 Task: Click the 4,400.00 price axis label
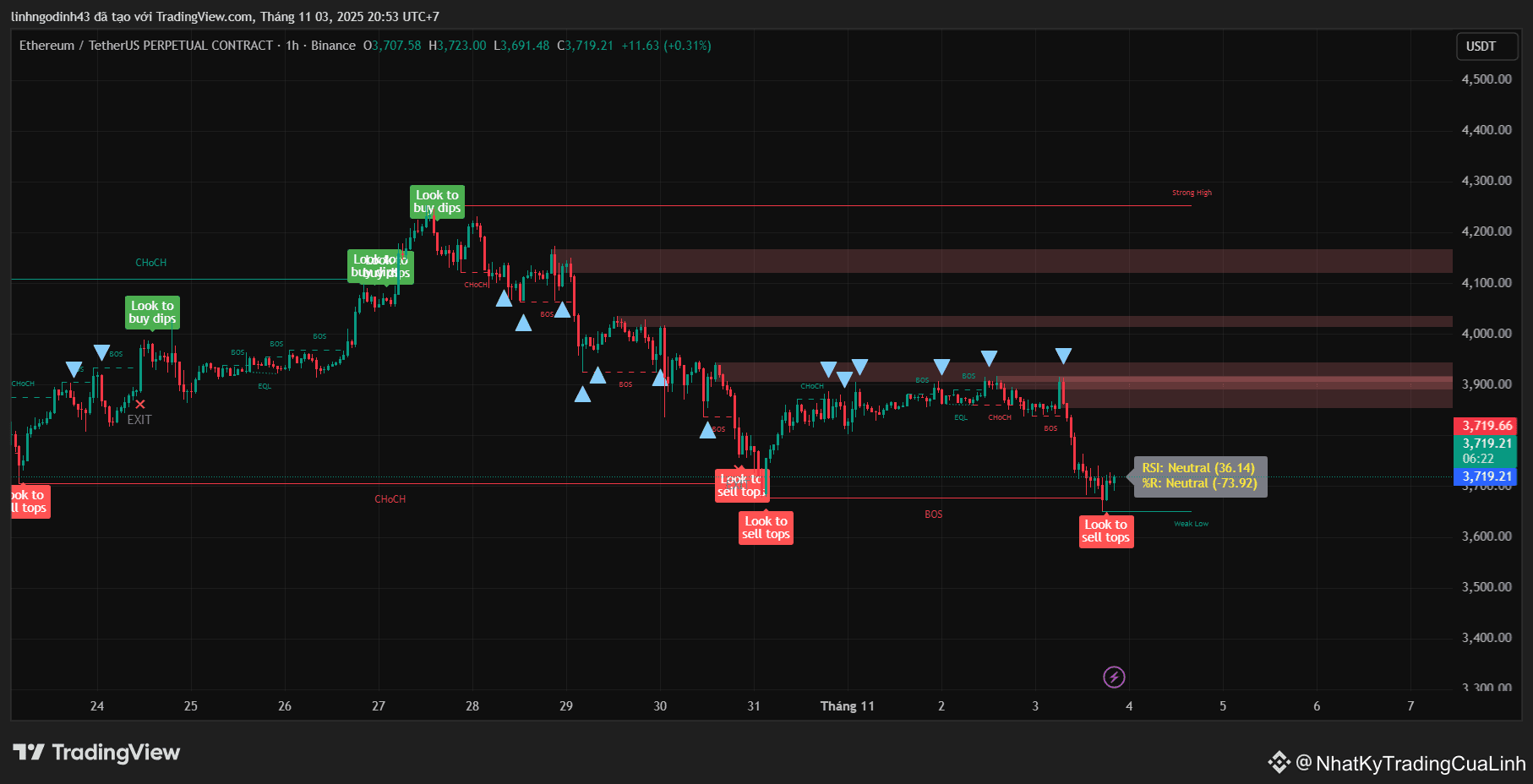[x=1487, y=130]
